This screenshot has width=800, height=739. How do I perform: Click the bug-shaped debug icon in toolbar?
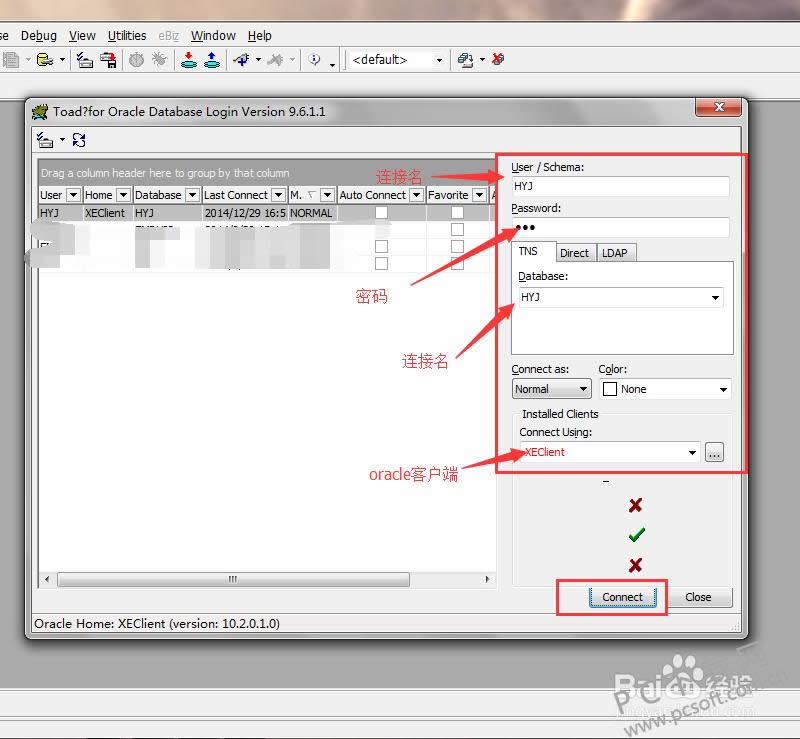tap(159, 60)
